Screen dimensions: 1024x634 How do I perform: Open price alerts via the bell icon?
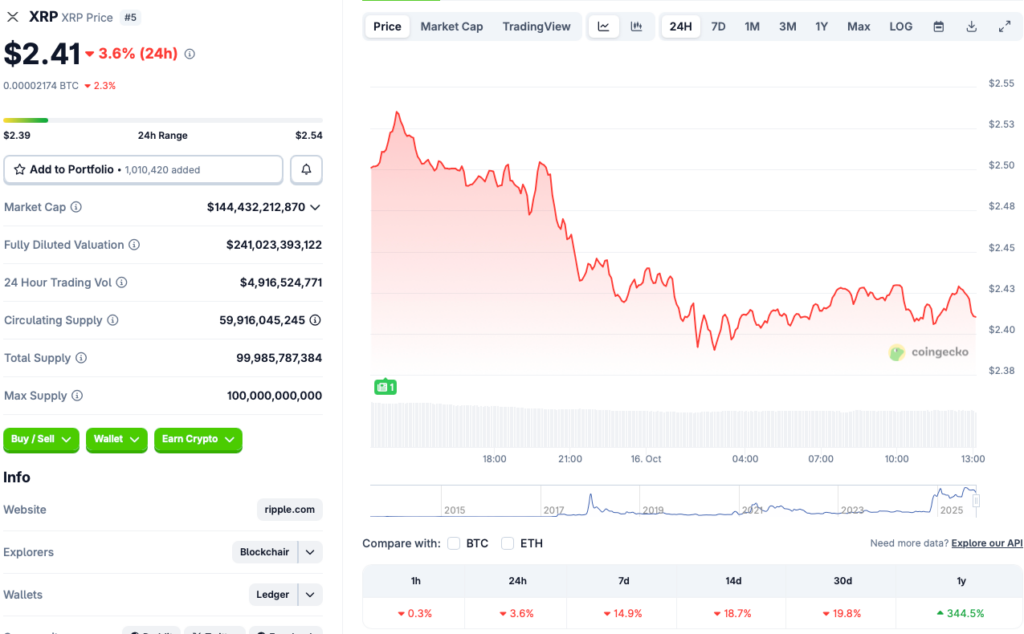coord(306,169)
